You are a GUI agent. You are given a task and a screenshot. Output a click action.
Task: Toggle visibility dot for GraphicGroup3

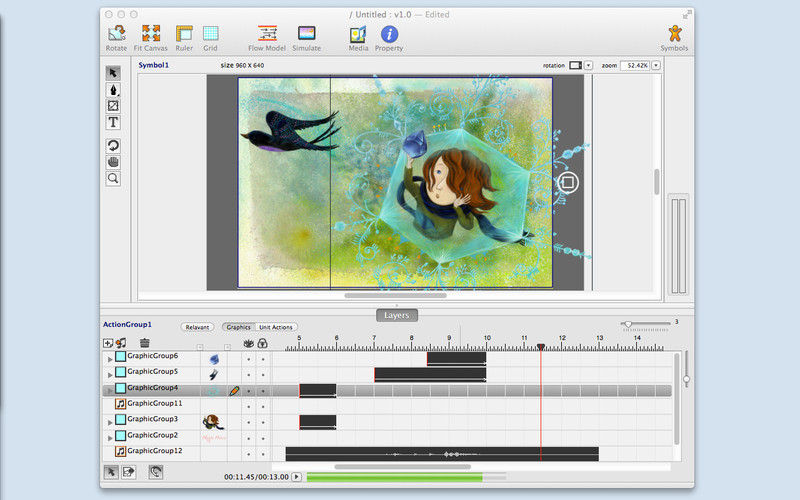point(249,422)
